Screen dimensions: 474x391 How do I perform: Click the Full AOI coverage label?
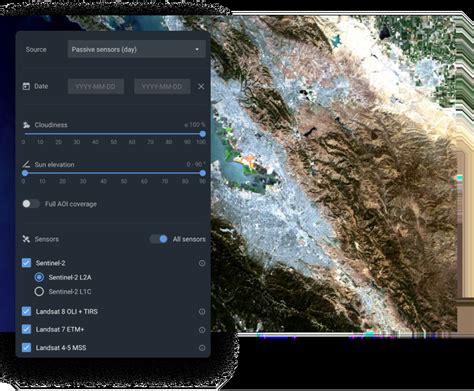[x=71, y=204]
